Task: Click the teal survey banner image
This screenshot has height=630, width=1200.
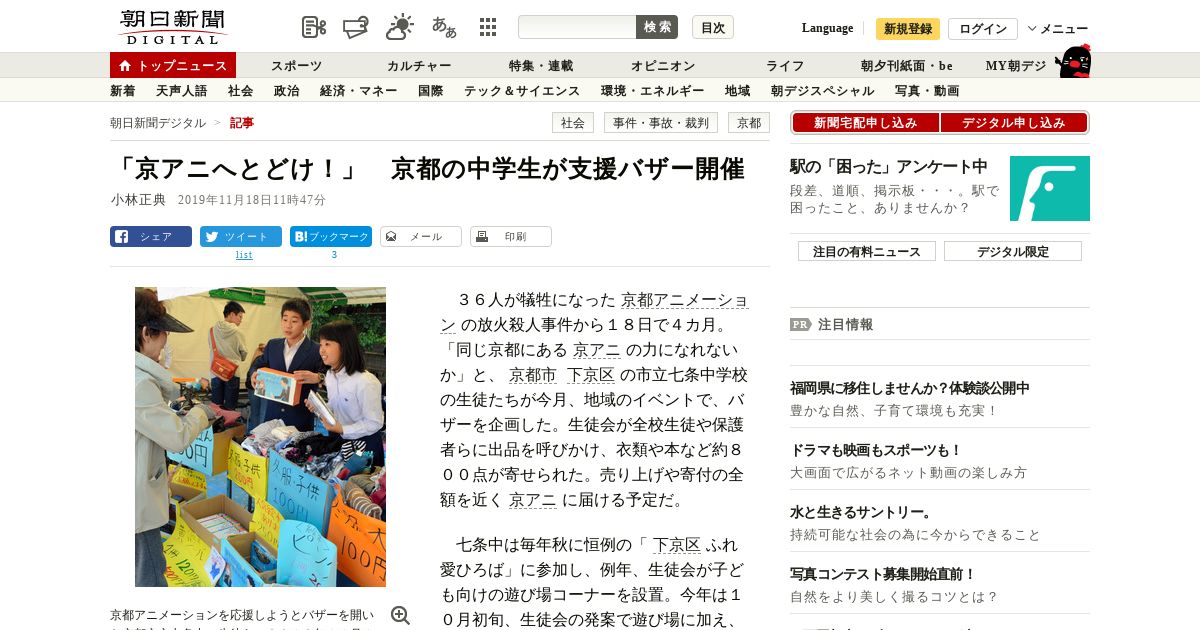Action: click(x=1050, y=188)
